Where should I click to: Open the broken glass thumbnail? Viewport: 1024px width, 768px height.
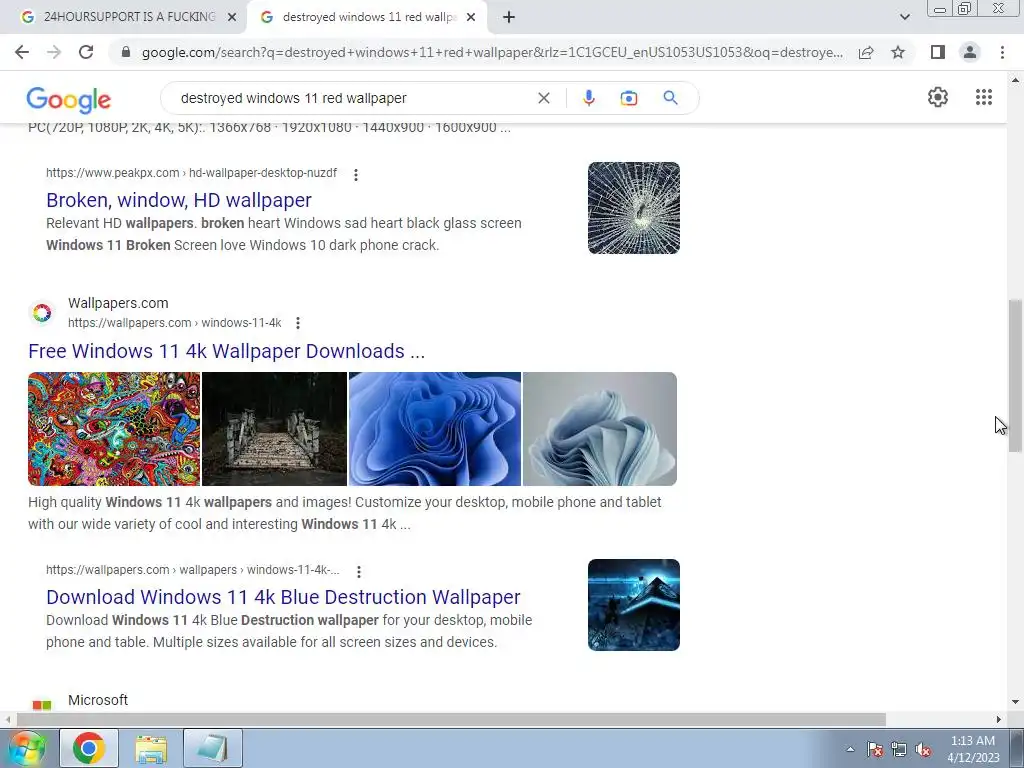point(633,208)
